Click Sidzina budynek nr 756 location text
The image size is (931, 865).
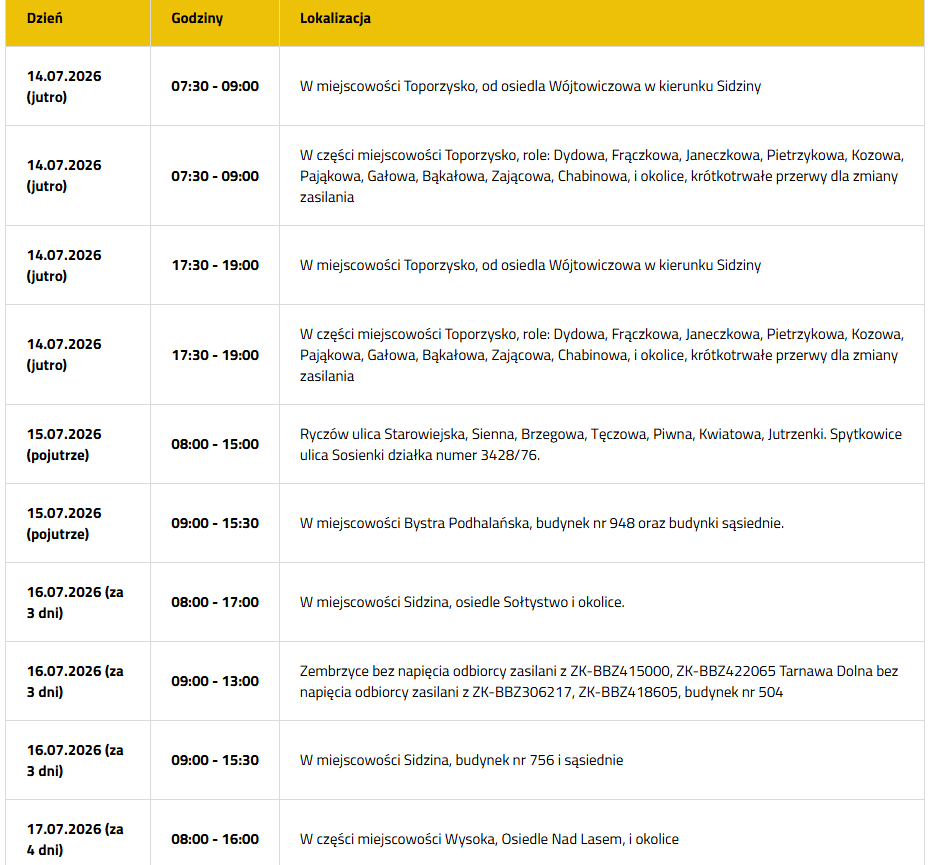[461, 760]
